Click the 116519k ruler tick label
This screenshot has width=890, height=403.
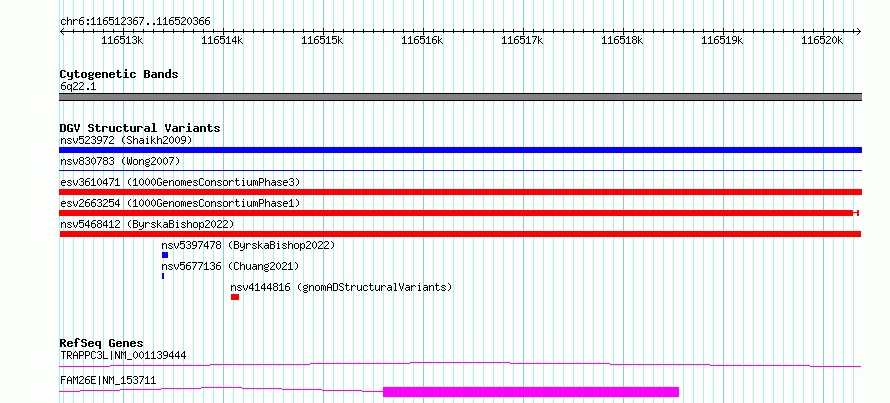[x=723, y=40]
